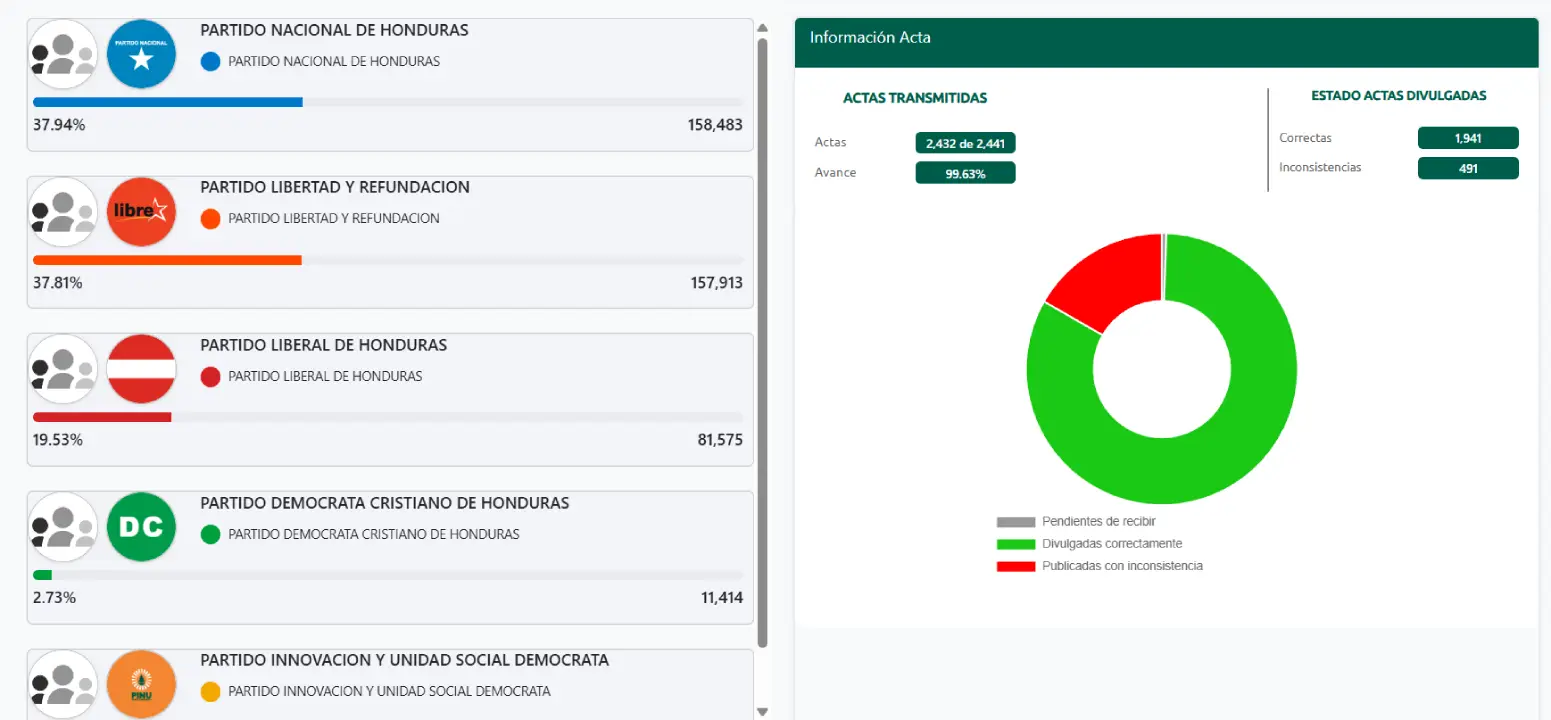Click the scrollbar down arrow
Viewport: 1551px width, 720px height.
click(x=762, y=709)
